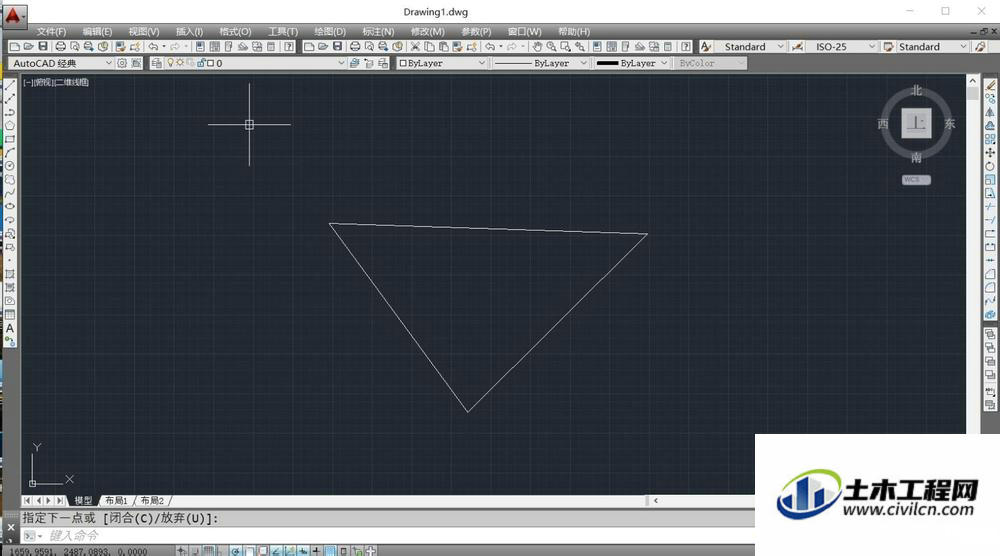The height and width of the screenshot is (556, 1000).
Task: Select the Polyline draw tool
Action: point(10,112)
